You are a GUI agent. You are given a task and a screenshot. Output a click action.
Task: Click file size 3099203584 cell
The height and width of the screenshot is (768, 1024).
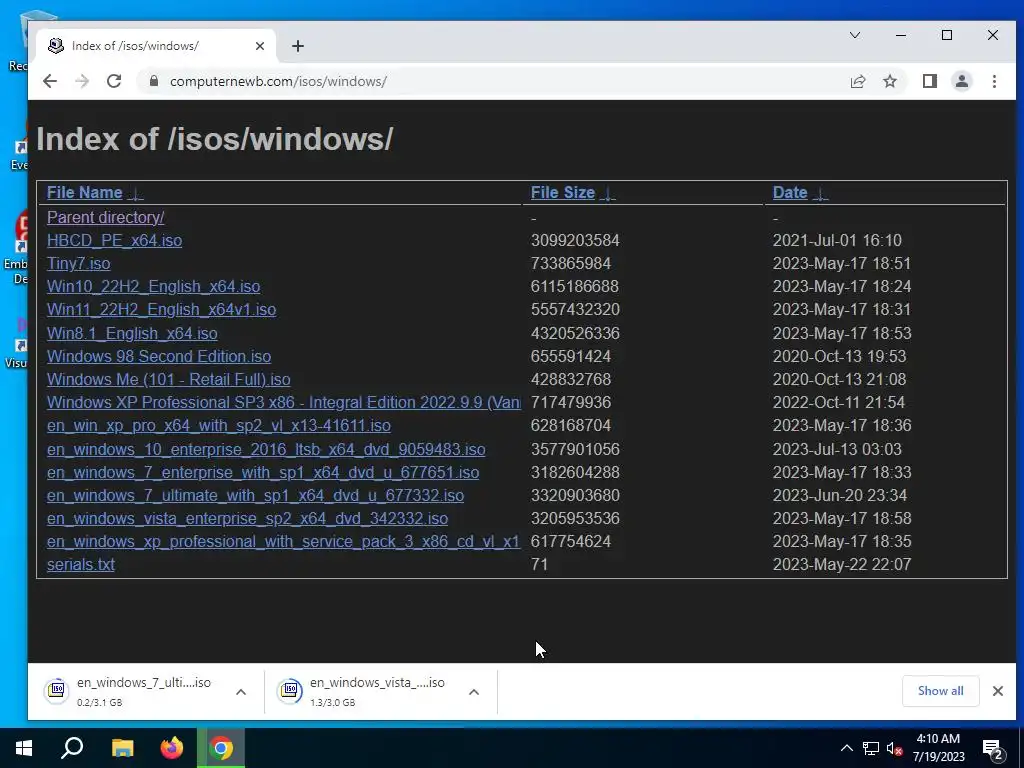[x=575, y=240]
